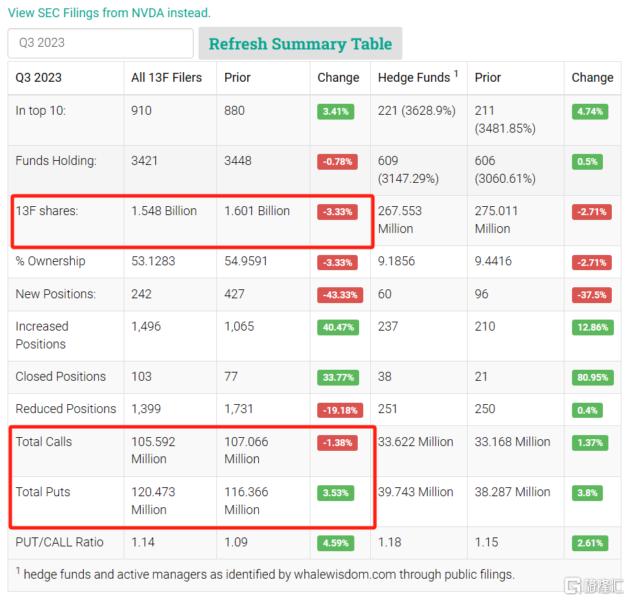Select the PUT/CALL ratio value 1.14
The height and width of the screenshot is (600, 629).
pos(143,542)
